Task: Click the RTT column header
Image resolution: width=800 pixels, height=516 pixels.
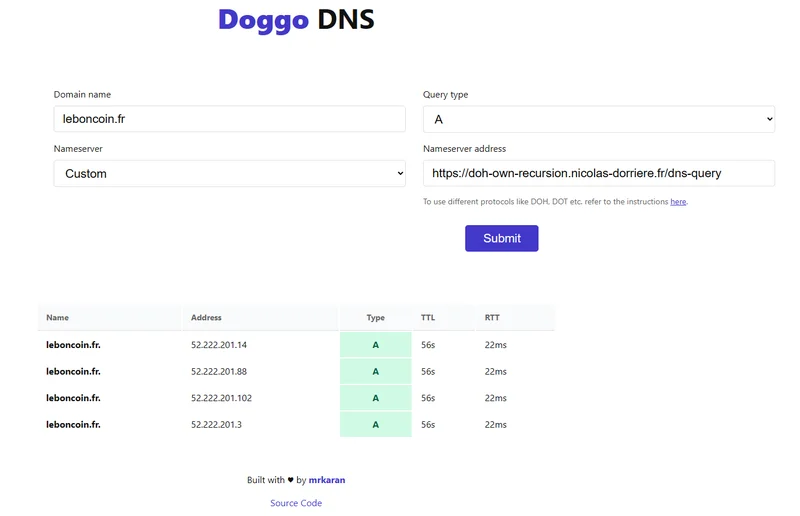Action: point(492,318)
